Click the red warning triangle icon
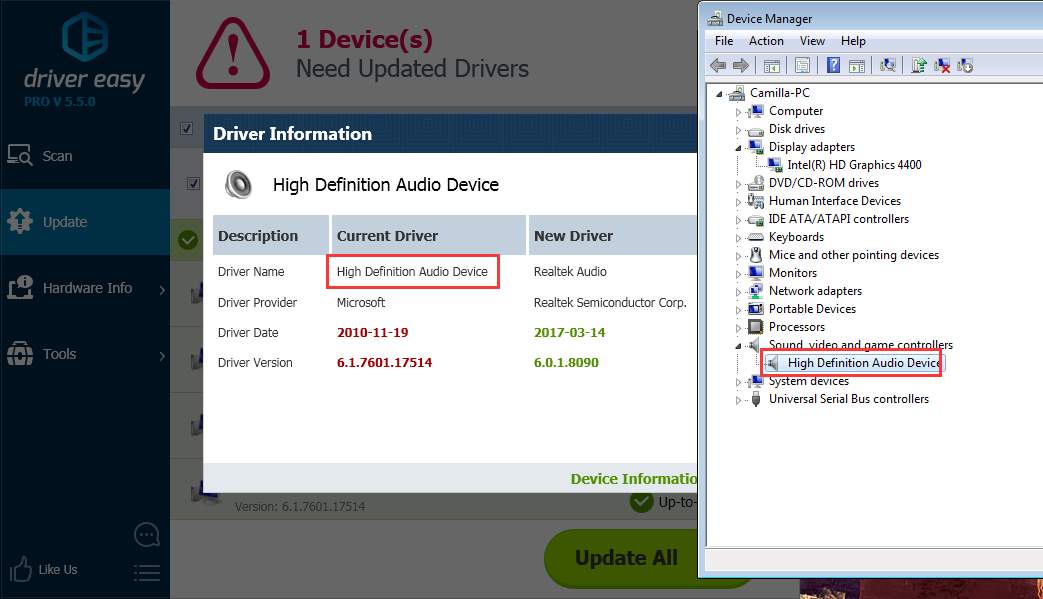Screen dimensions: 1043x599 pyautogui.click(x=233, y=55)
